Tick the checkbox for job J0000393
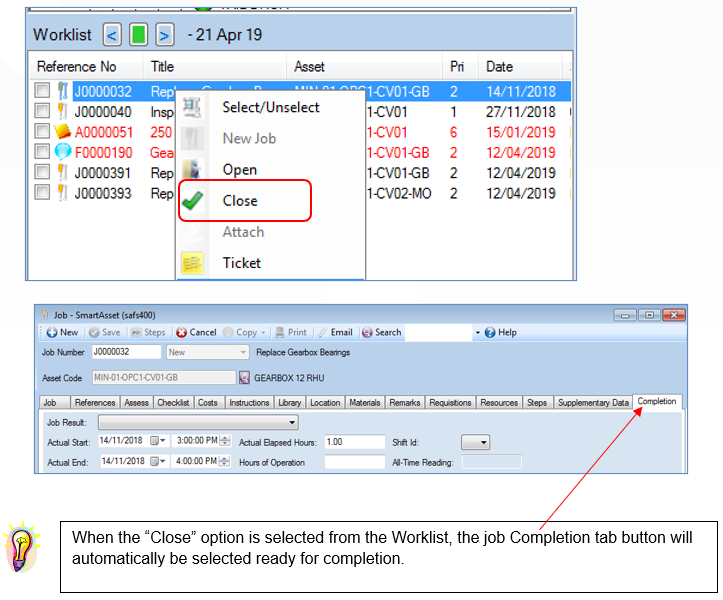The width and height of the screenshot is (723, 600). (x=42, y=192)
